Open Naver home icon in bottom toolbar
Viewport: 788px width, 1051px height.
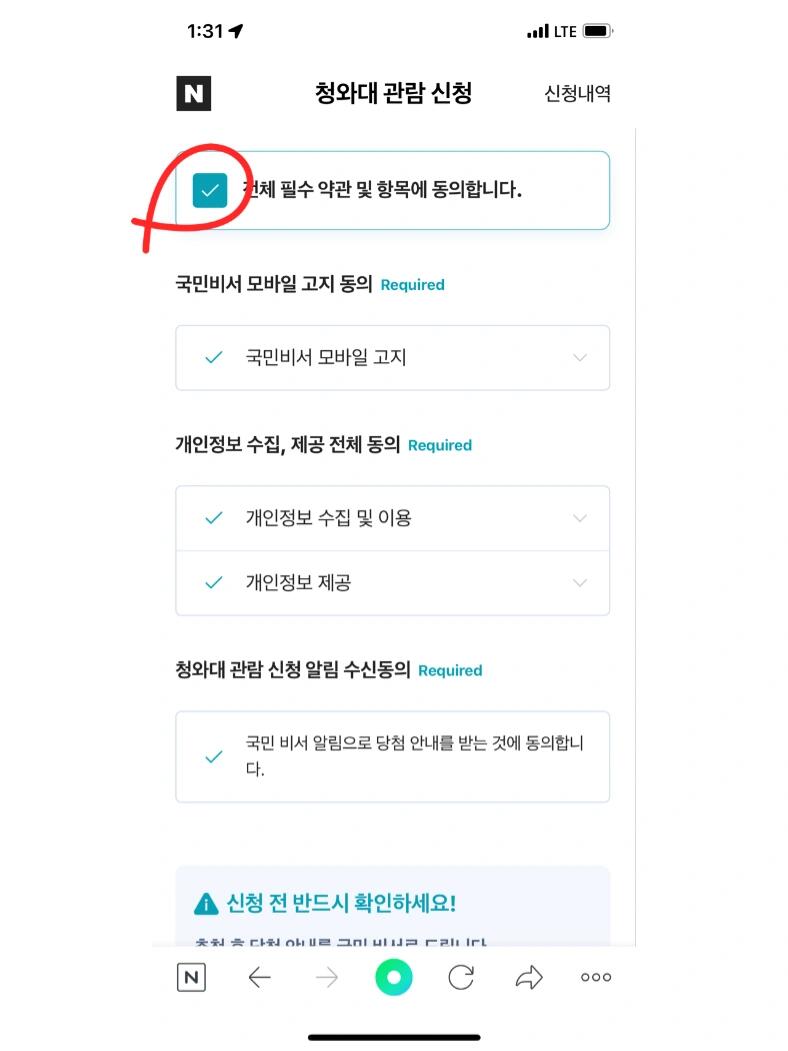pos(191,977)
